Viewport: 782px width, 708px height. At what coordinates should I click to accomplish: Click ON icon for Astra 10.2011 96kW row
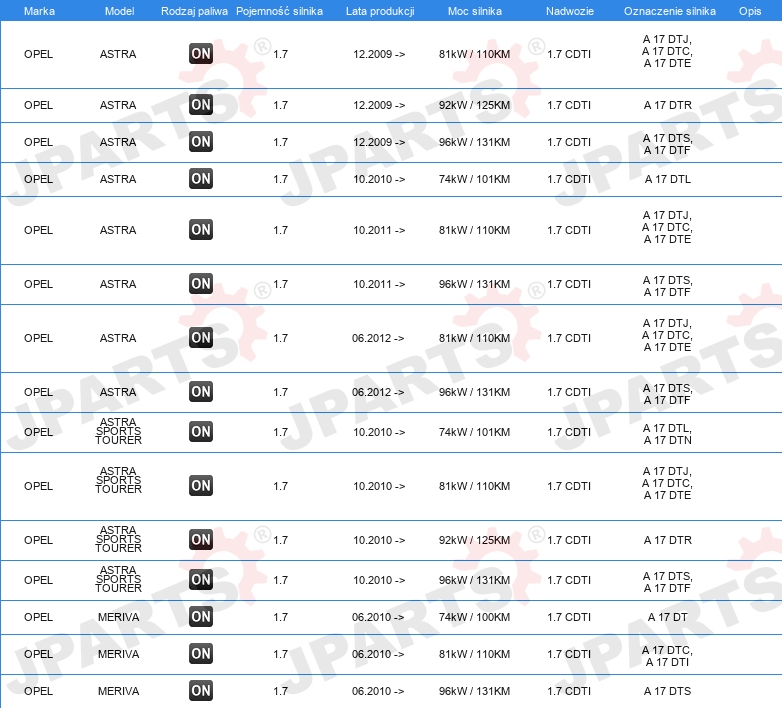(201, 284)
